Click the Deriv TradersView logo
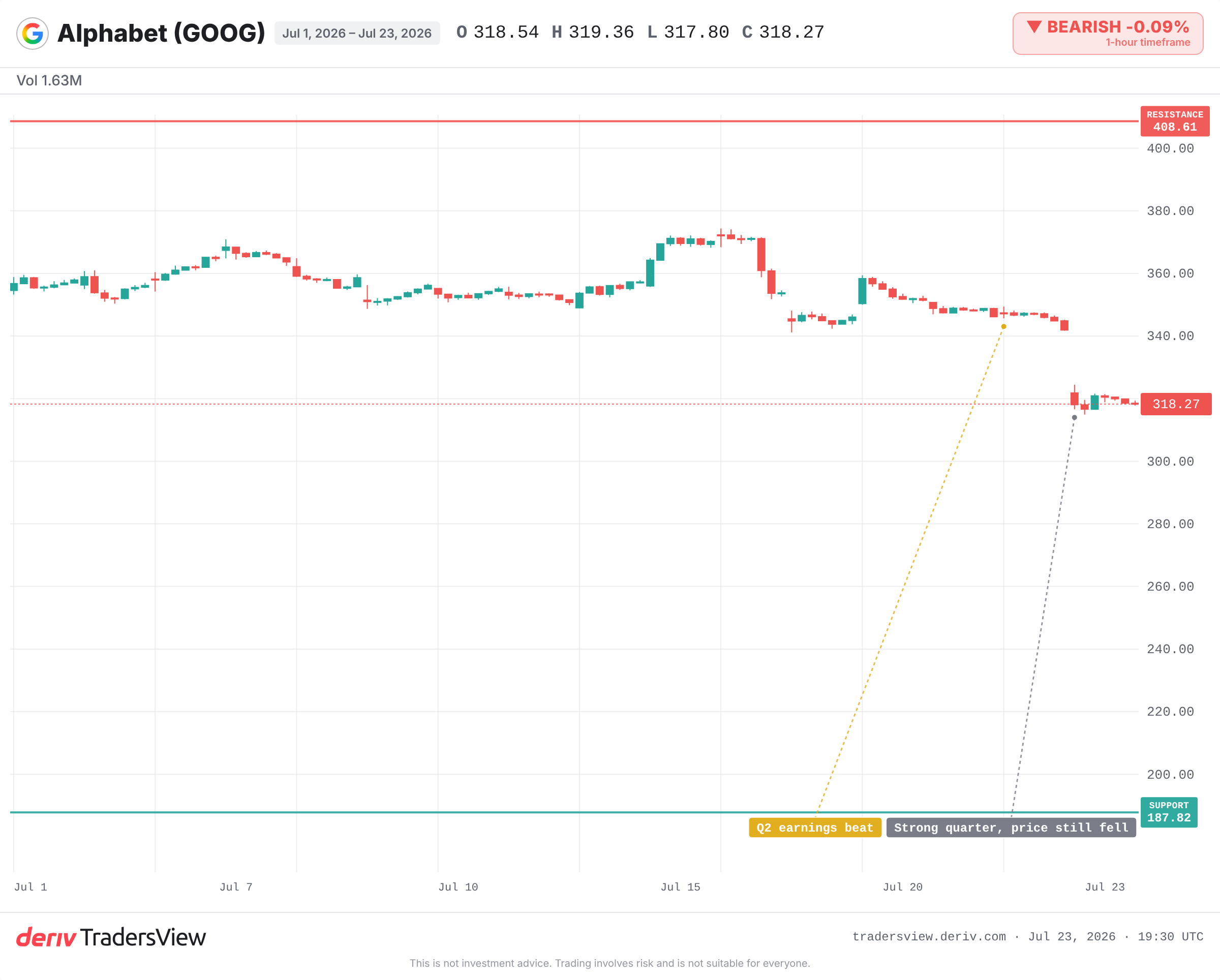Image resolution: width=1220 pixels, height=980 pixels. [x=111, y=938]
